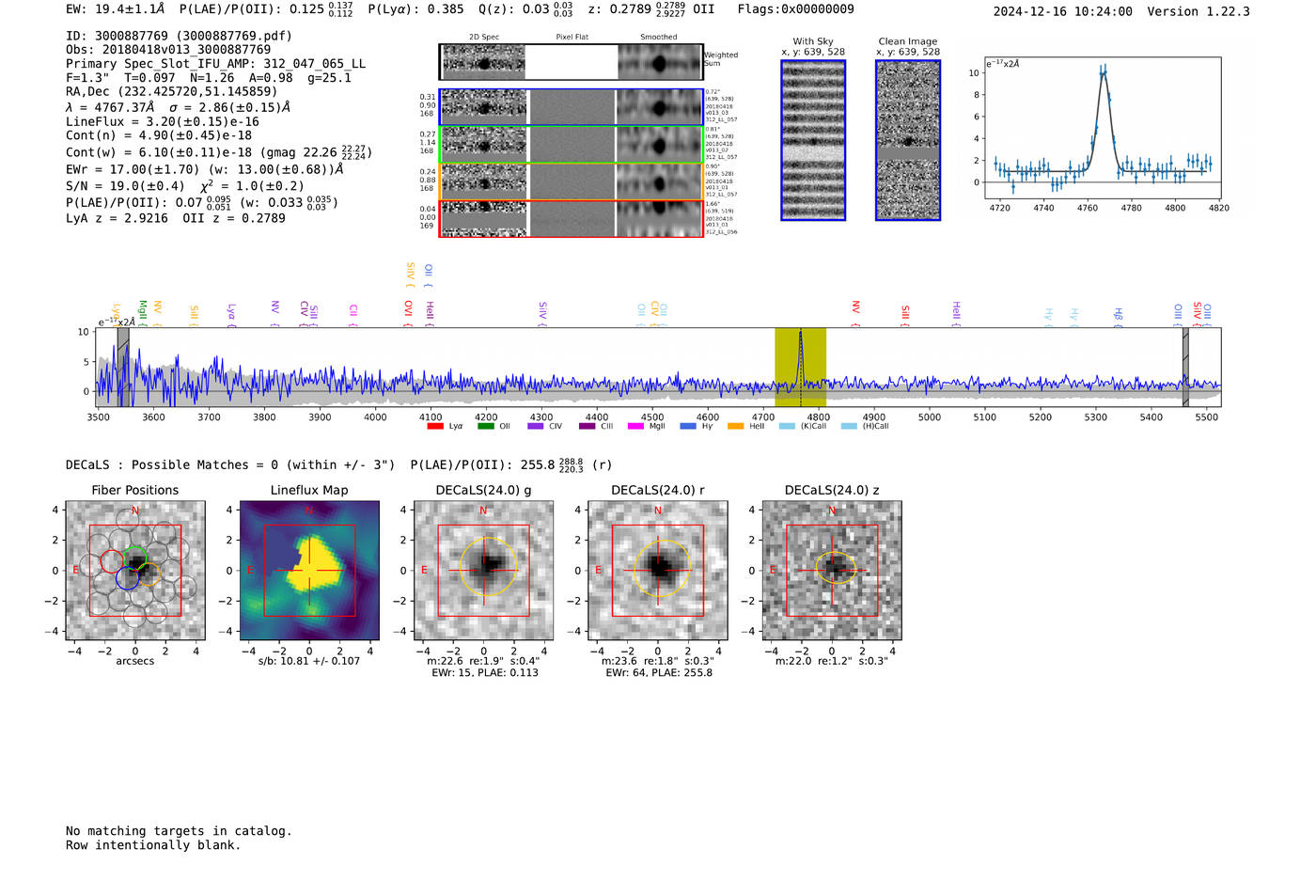Click the yellow highlighted emission line region

tap(800, 368)
